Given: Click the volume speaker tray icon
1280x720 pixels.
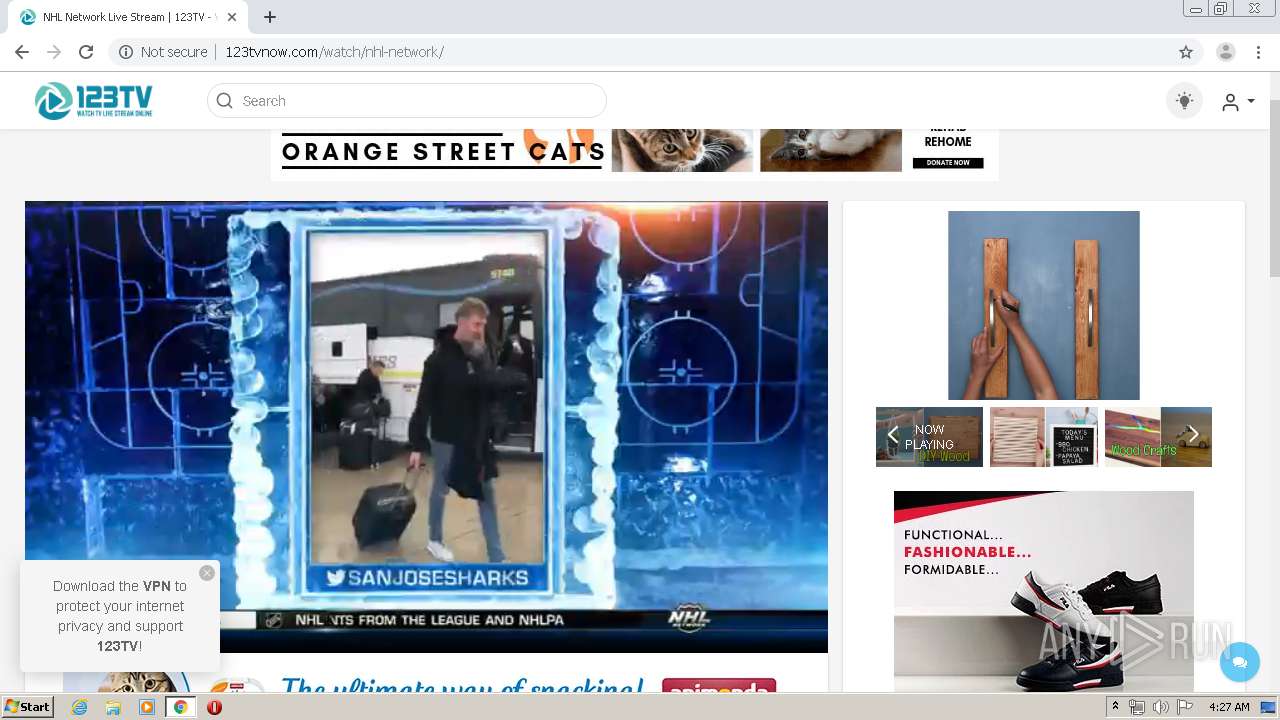Looking at the screenshot, I should (x=1160, y=707).
